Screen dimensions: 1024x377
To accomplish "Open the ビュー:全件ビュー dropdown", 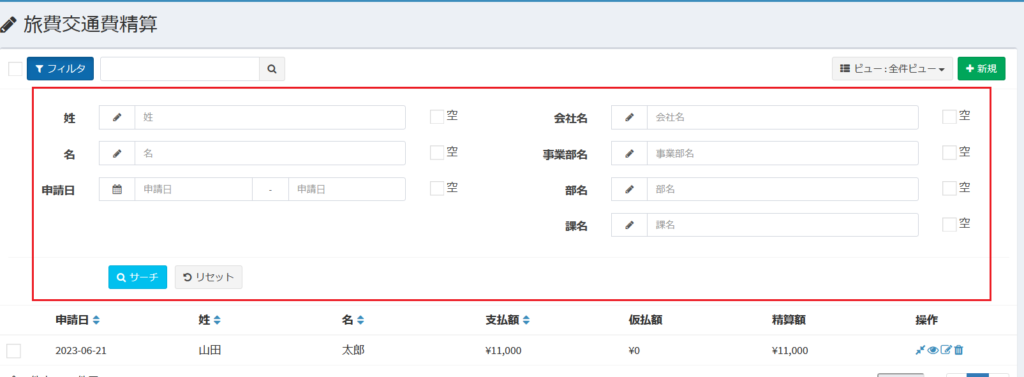I will click(x=892, y=69).
